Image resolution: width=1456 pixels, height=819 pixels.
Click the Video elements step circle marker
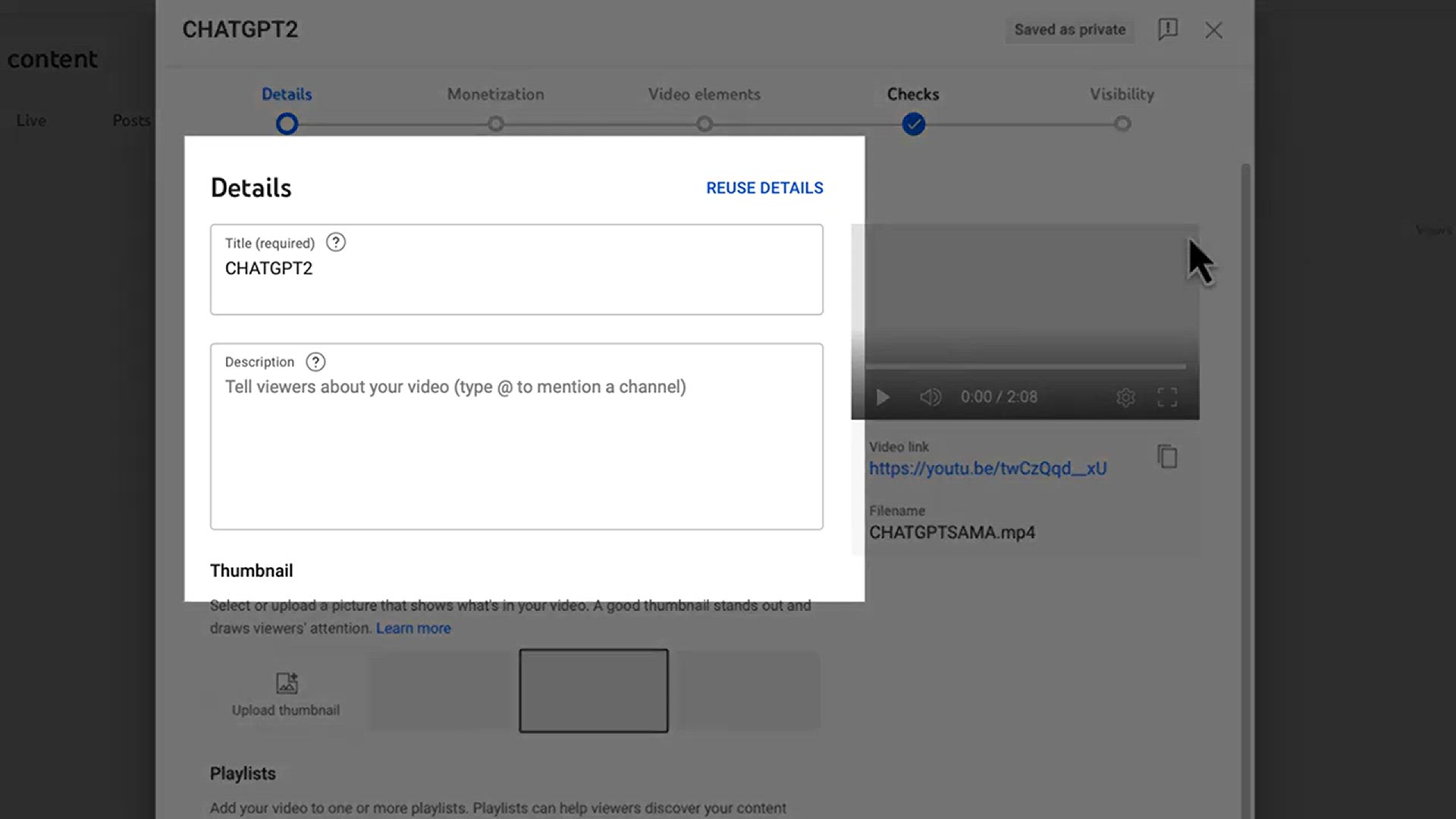(704, 124)
